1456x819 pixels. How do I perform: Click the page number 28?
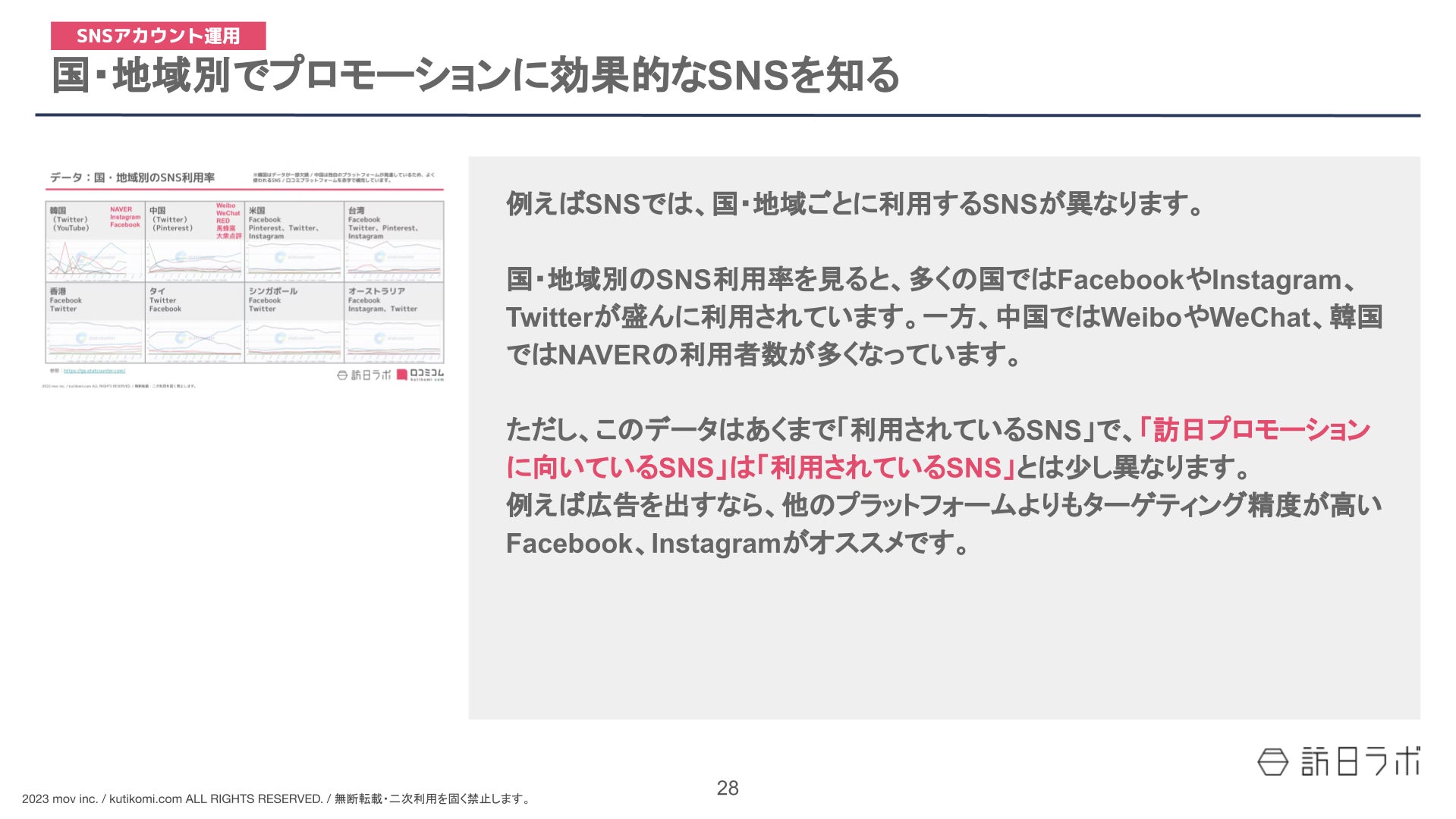click(728, 789)
